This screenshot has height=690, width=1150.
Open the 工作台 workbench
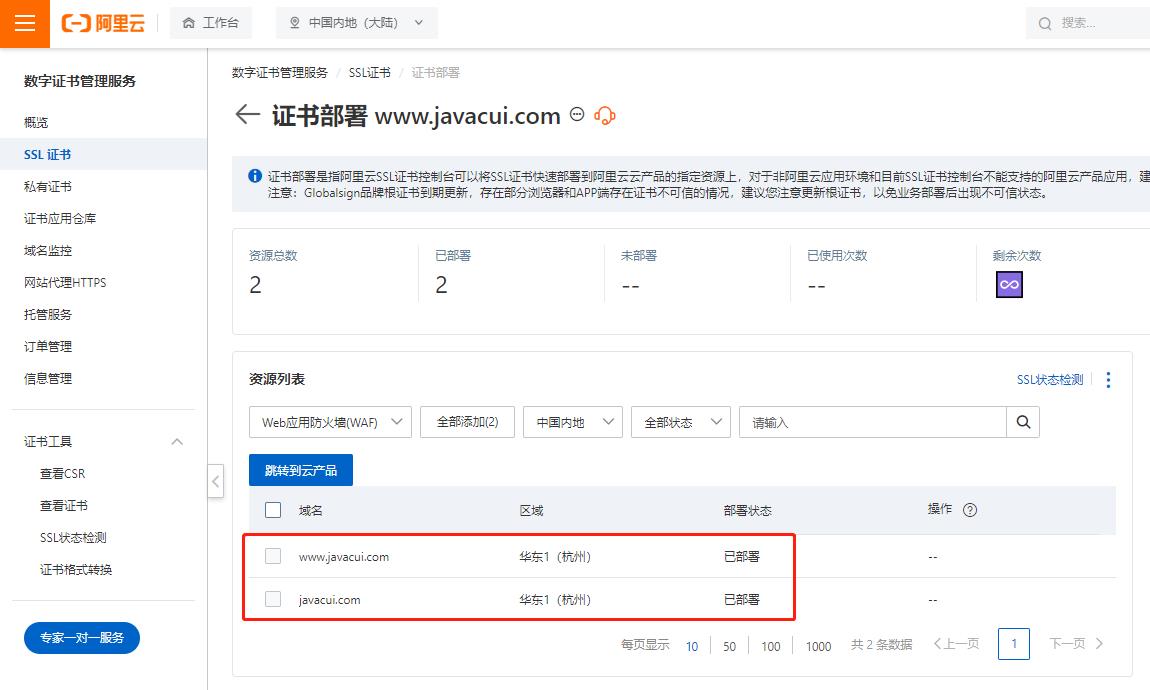[210, 23]
